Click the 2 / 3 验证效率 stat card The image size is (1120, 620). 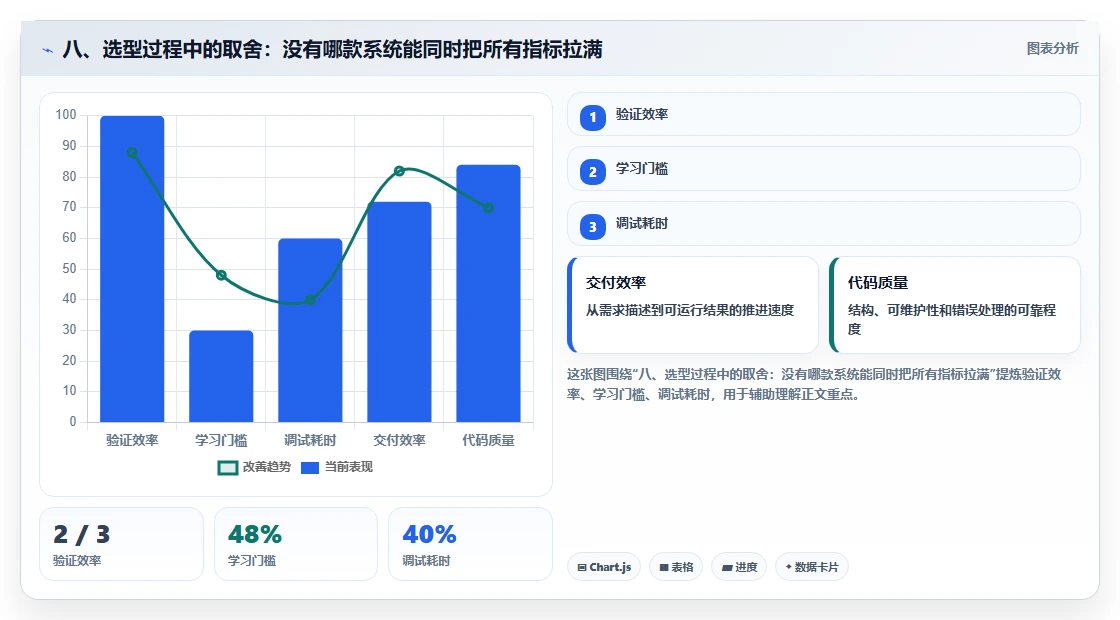[x=121, y=544]
